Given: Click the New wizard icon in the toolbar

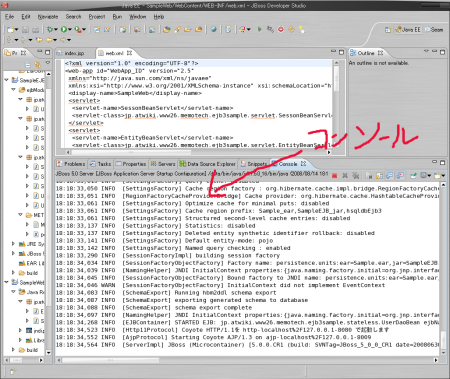Looking at the screenshot, I should (x=10, y=30).
